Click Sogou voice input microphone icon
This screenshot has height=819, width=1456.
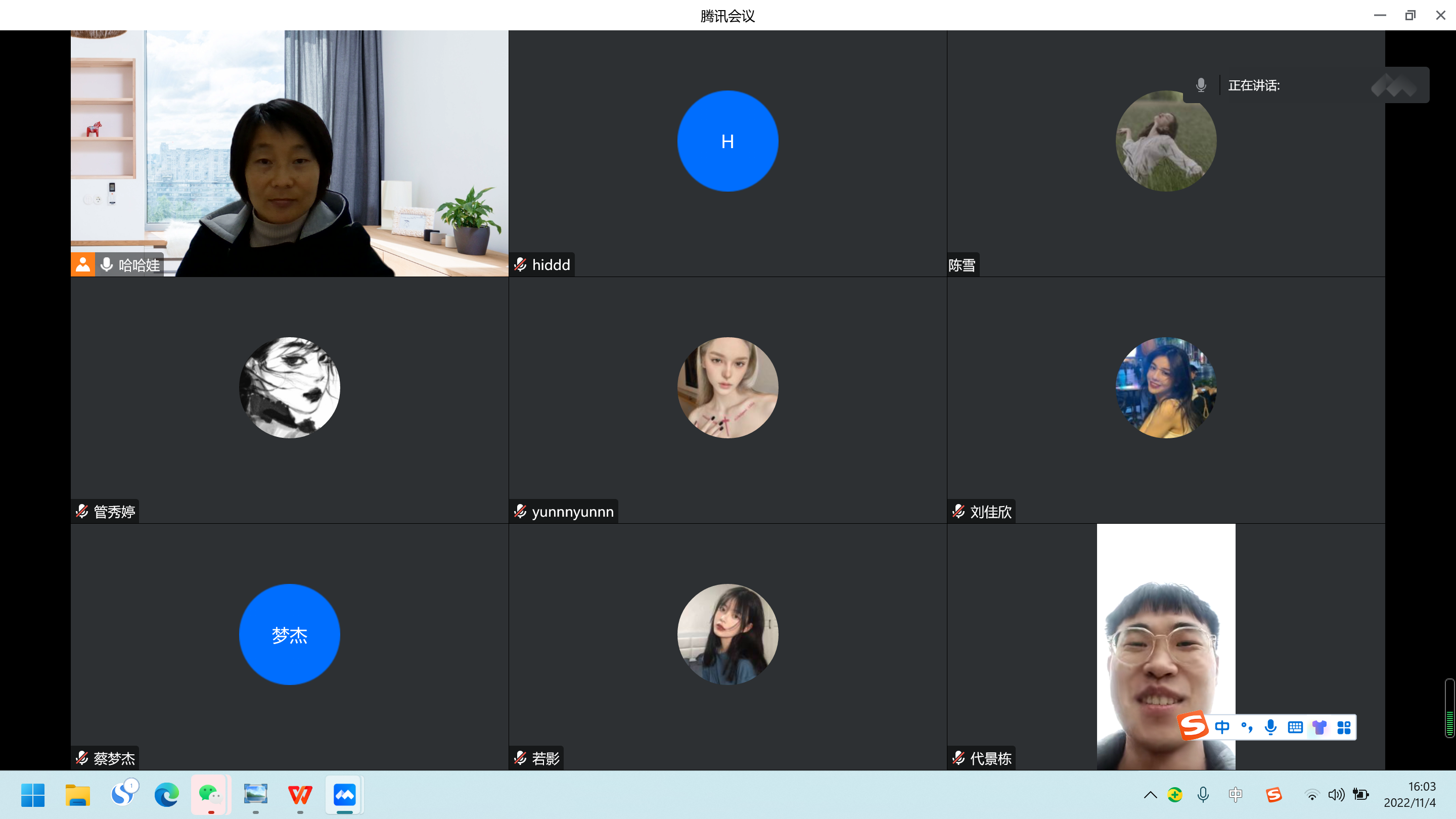pyautogui.click(x=1270, y=727)
